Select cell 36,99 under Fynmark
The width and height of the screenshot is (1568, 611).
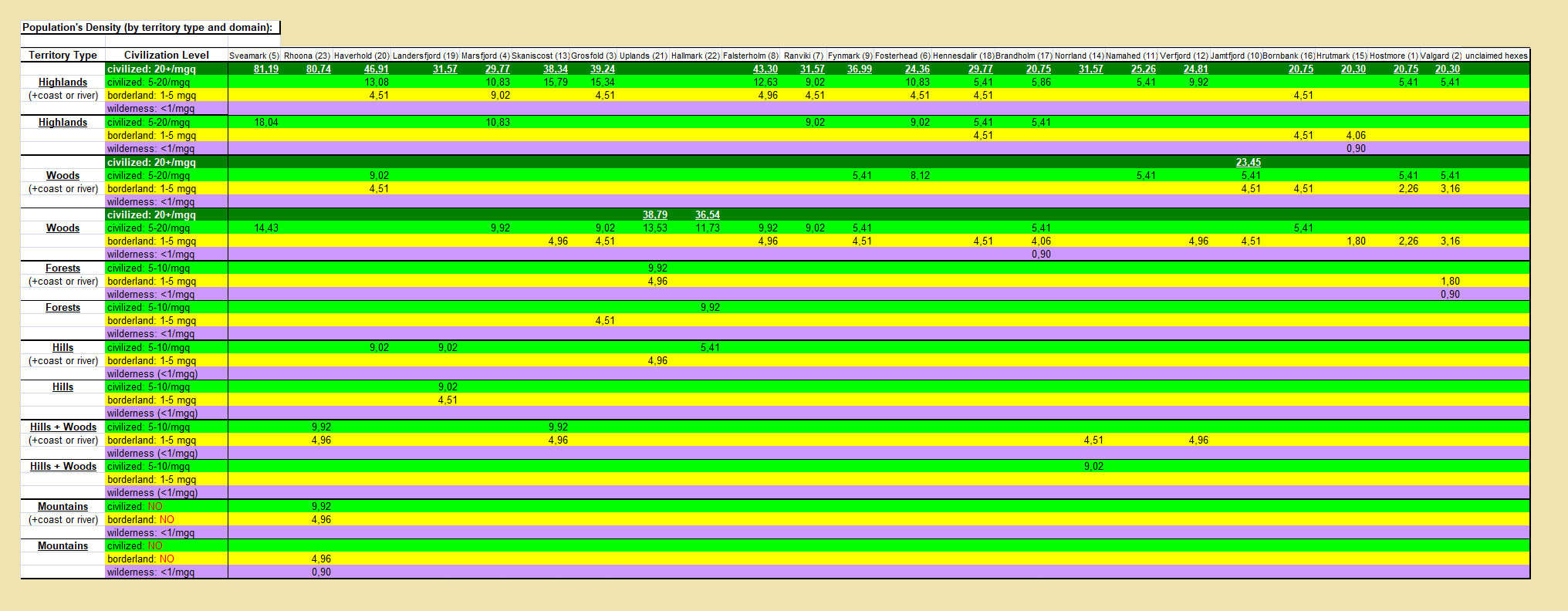click(860, 69)
